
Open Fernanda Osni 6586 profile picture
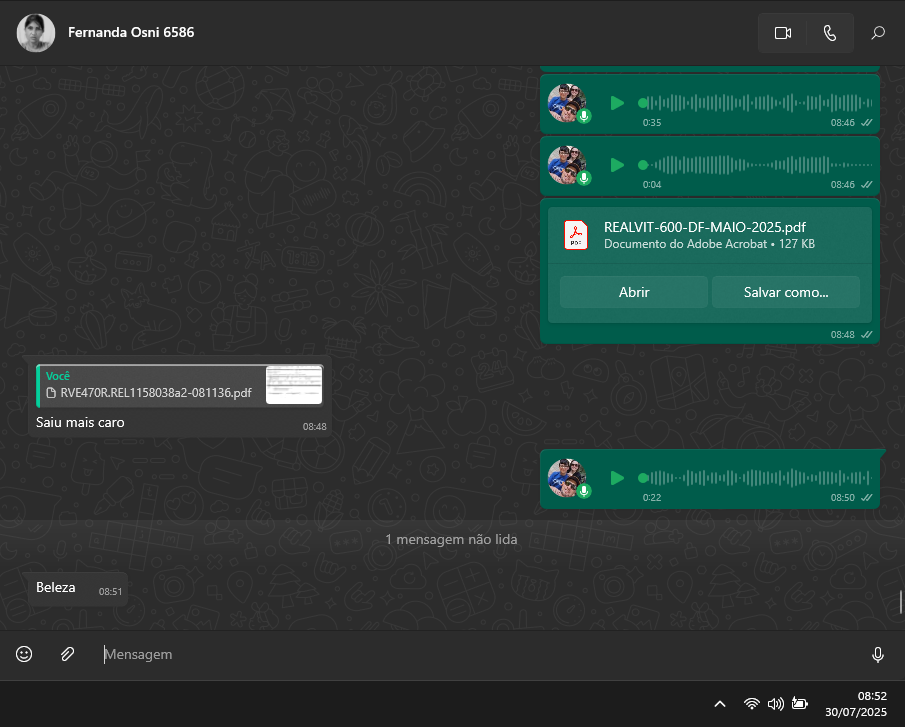coord(36,33)
